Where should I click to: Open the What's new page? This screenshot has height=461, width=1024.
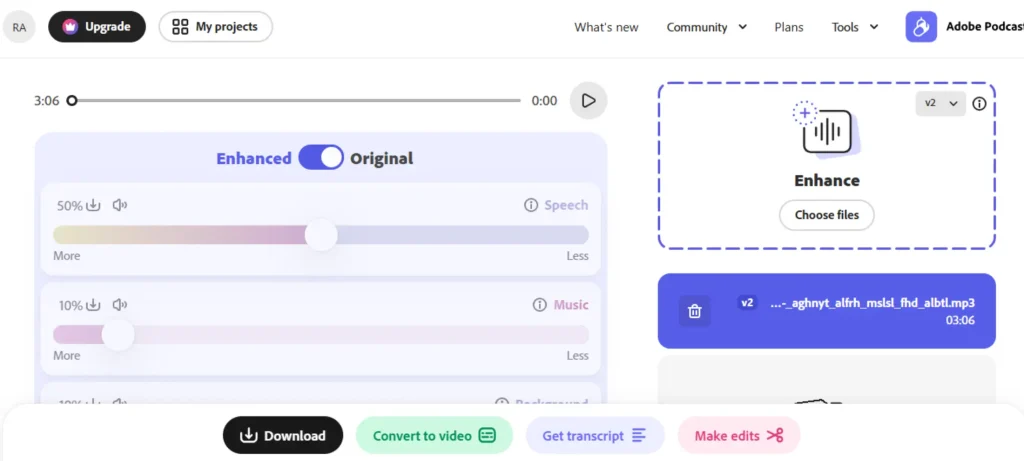pyautogui.click(x=606, y=27)
